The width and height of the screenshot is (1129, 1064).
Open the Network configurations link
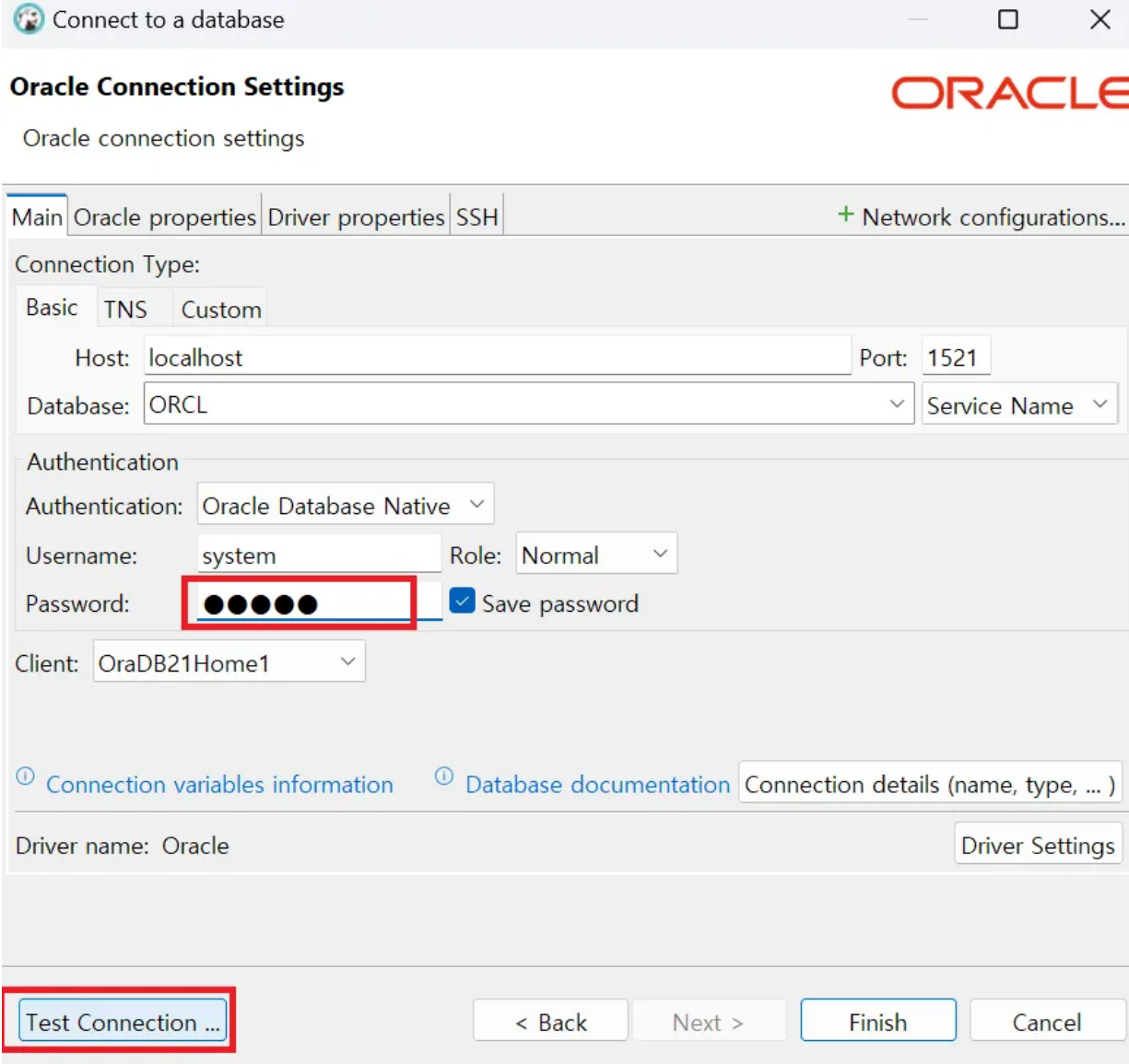tap(994, 217)
